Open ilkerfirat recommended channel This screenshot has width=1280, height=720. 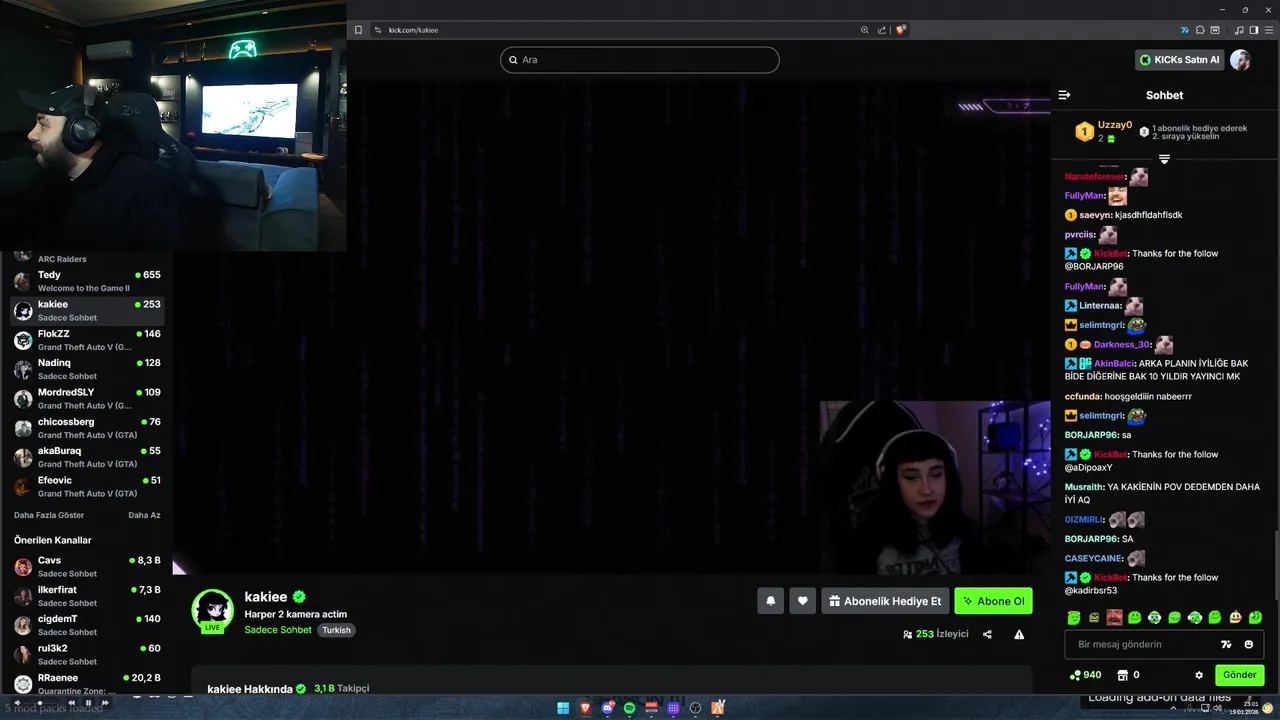click(88, 596)
